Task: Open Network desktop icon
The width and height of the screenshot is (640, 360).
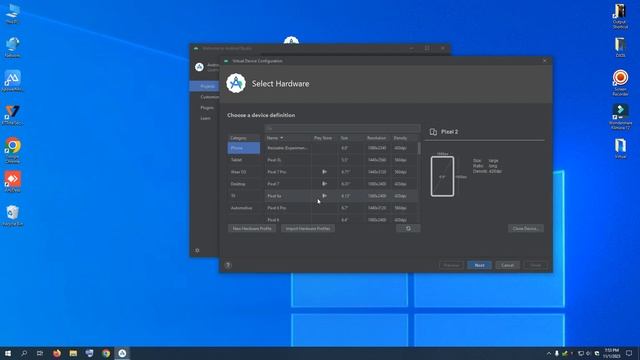Action: (13, 47)
